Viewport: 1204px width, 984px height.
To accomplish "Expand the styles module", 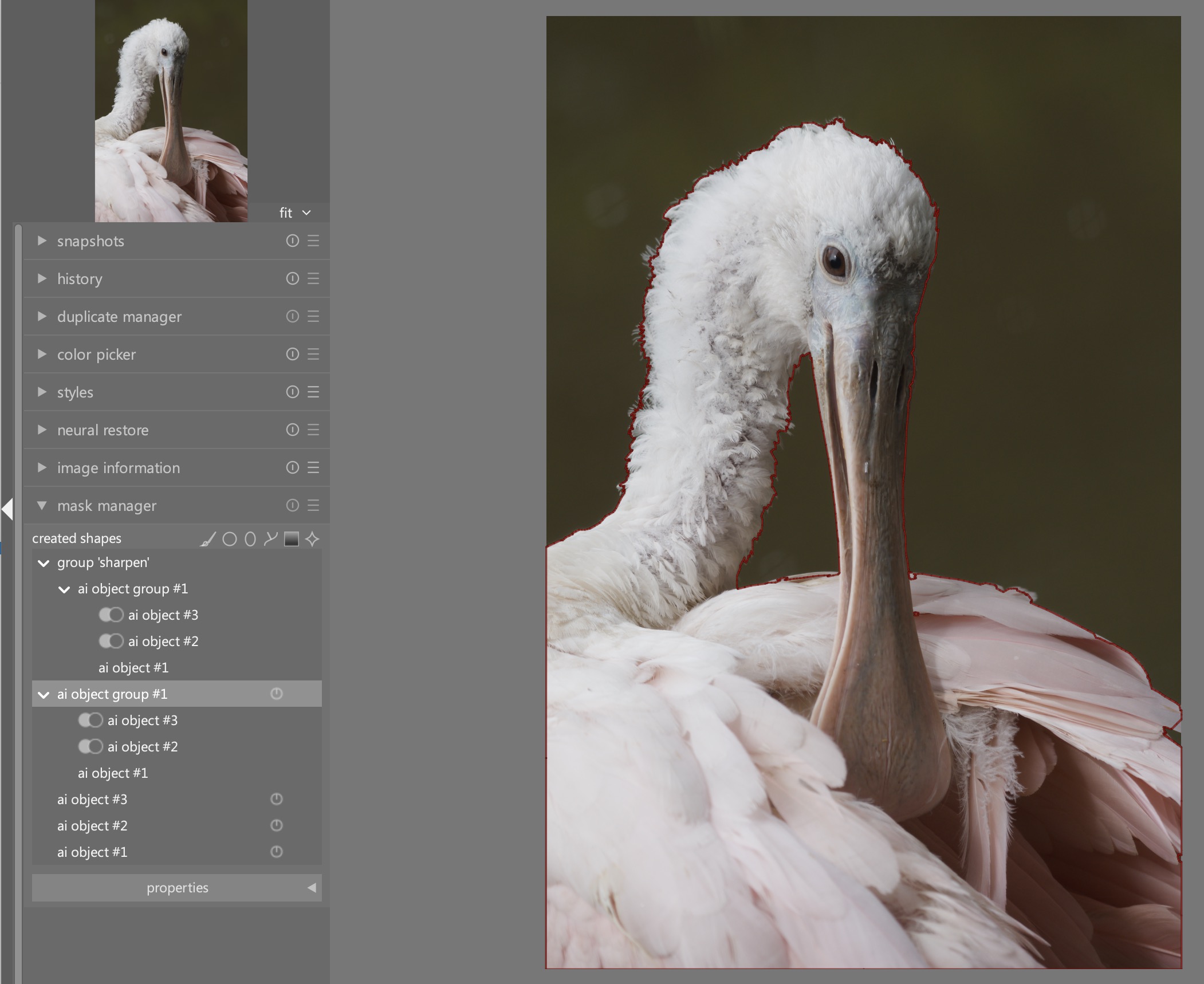I will tap(42, 392).
